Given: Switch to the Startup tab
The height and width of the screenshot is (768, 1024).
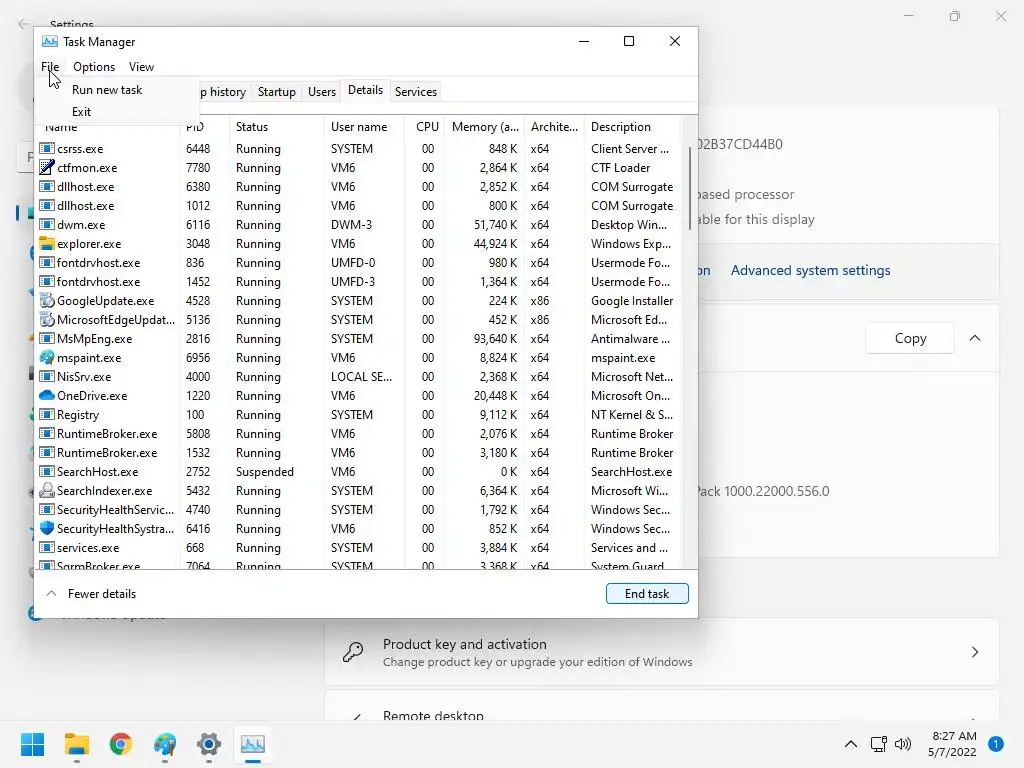Looking at the screenshot, I should point(277,91).
